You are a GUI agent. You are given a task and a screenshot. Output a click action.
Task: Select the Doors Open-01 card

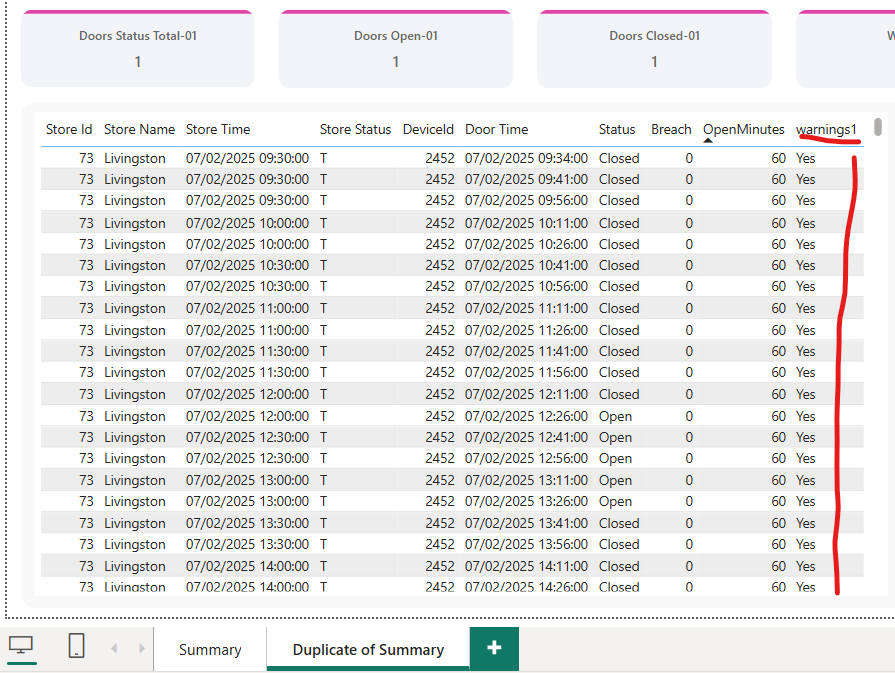[396, 49]
